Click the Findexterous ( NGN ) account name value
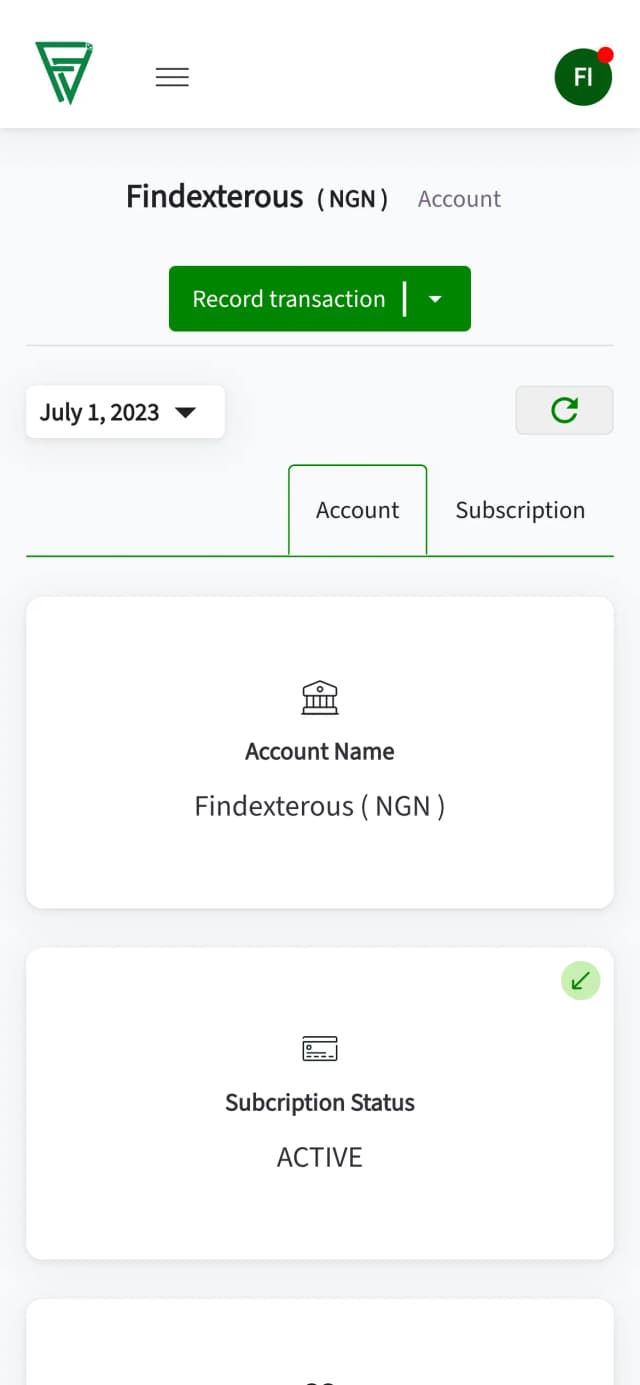The image size is (640, 1385). tap(320, 806)
